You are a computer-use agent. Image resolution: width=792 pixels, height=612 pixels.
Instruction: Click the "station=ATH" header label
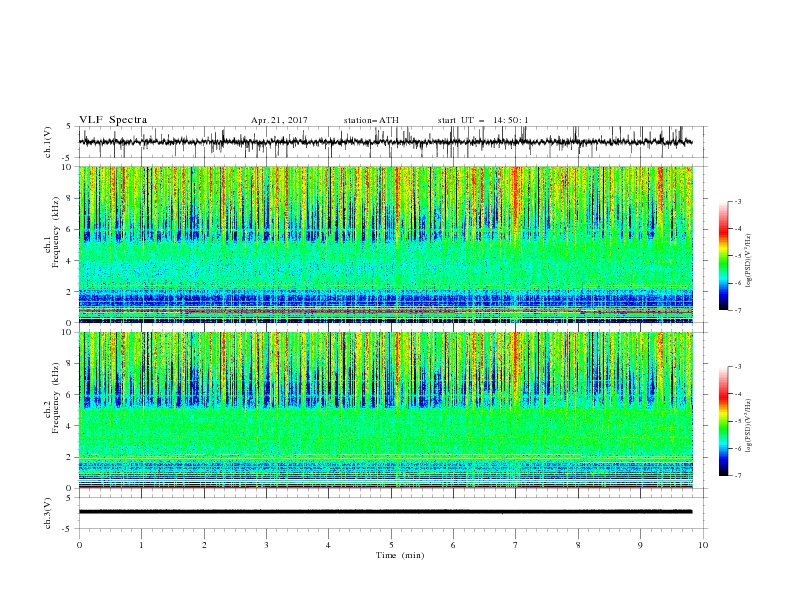(371, 120)
